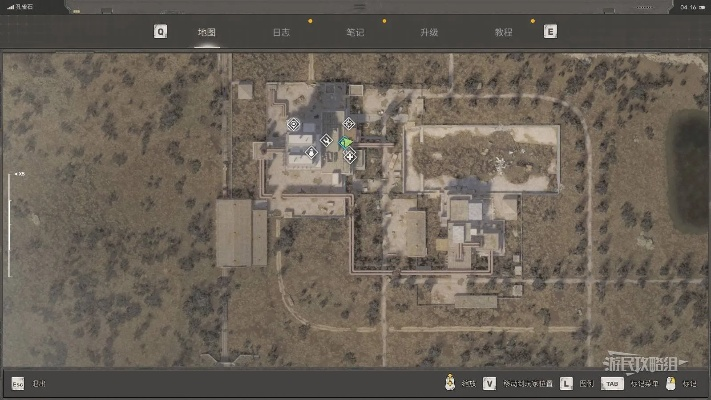Viewport: 711px width, 400px height.
Task: Switch to the 日志 (Journal) tab
Action: [x=282, y=32]
